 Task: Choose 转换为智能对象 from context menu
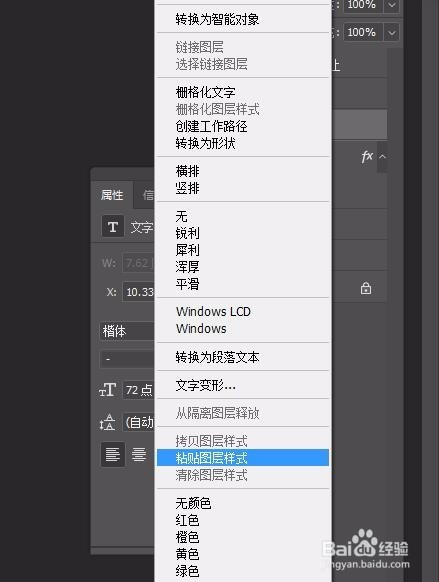(x=243, y=19)
